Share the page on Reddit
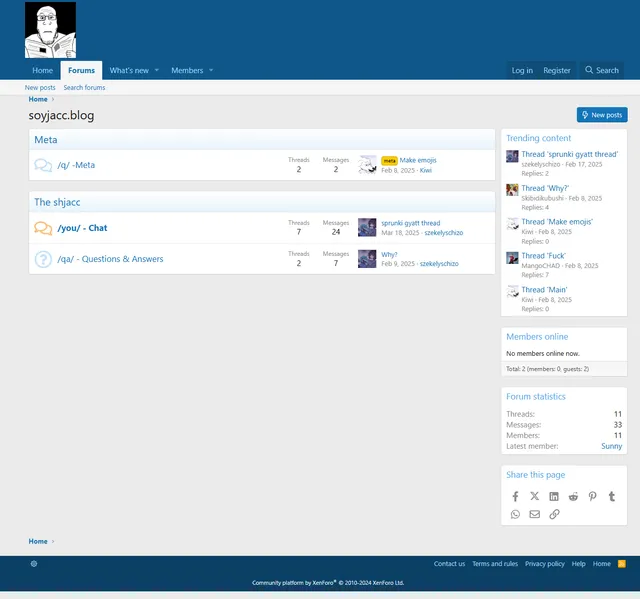Image resolution: width=640 pixels, height=599 pixels. [x=573, y=496]
